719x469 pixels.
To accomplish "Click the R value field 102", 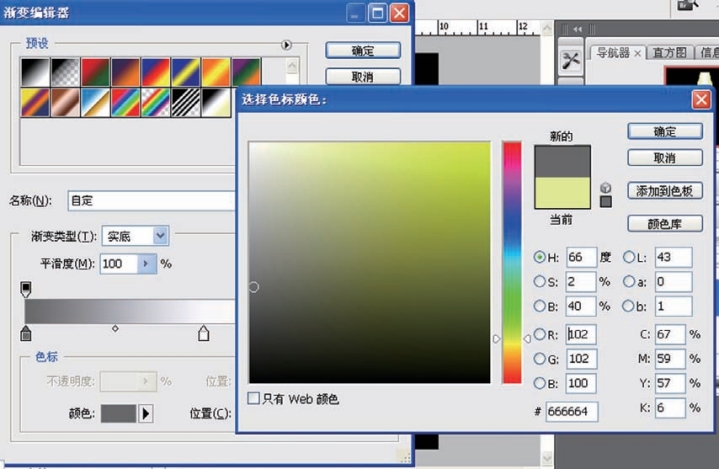I will tap(581, 334).
